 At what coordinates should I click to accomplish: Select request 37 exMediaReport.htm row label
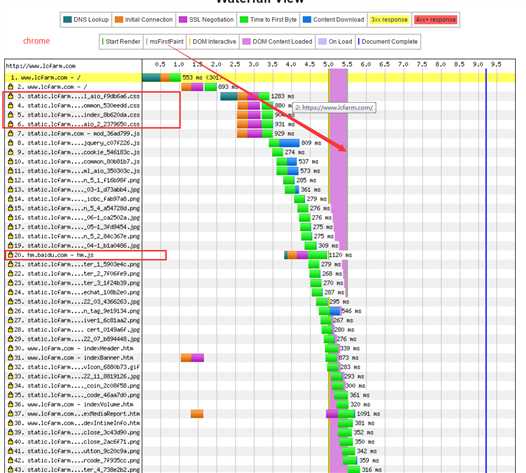(77, 414)
